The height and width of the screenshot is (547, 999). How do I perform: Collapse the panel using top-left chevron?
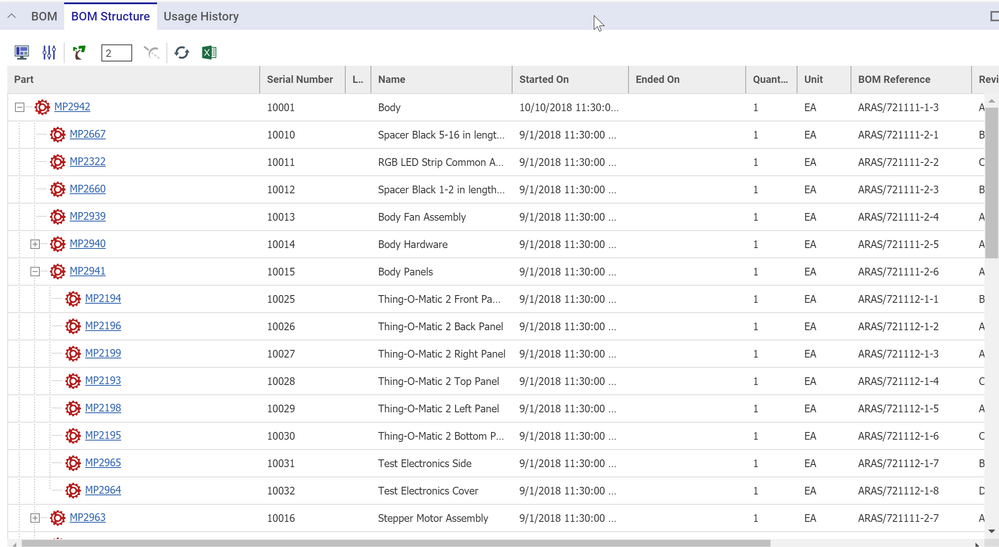coord(12,16)
